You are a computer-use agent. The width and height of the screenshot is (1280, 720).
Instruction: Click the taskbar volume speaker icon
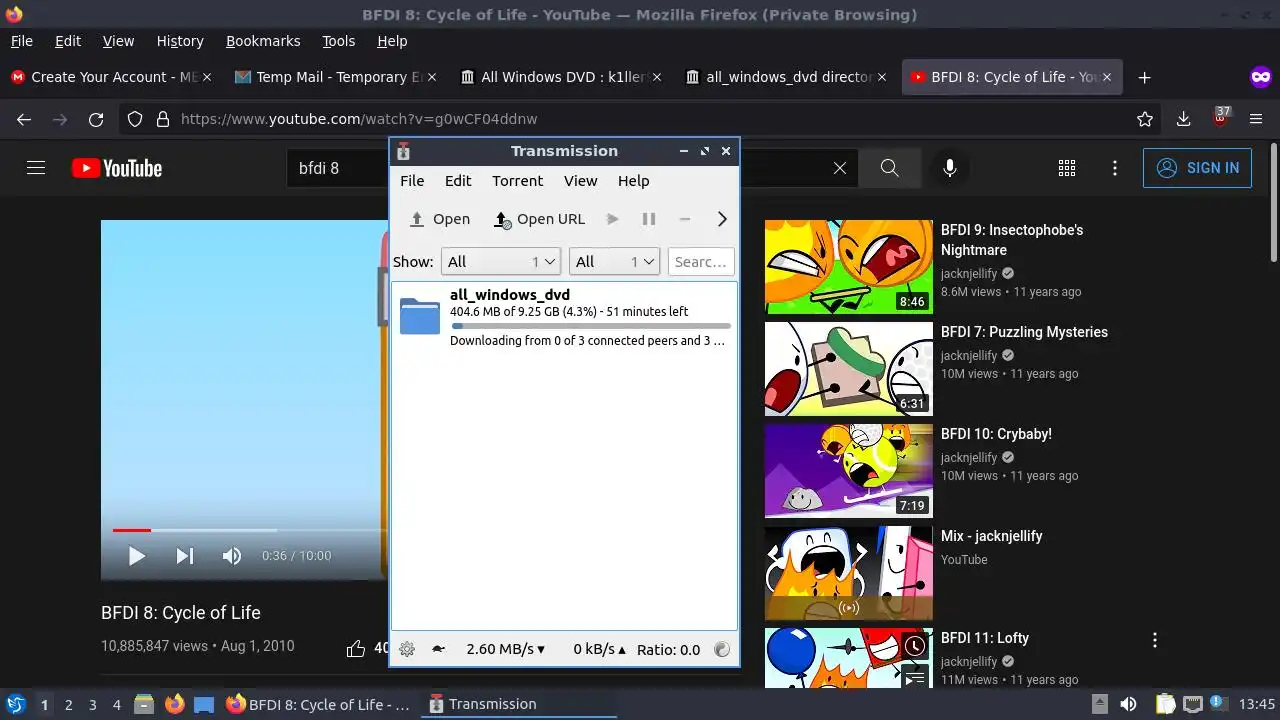pyautogui.click(x=1128, y=704)
